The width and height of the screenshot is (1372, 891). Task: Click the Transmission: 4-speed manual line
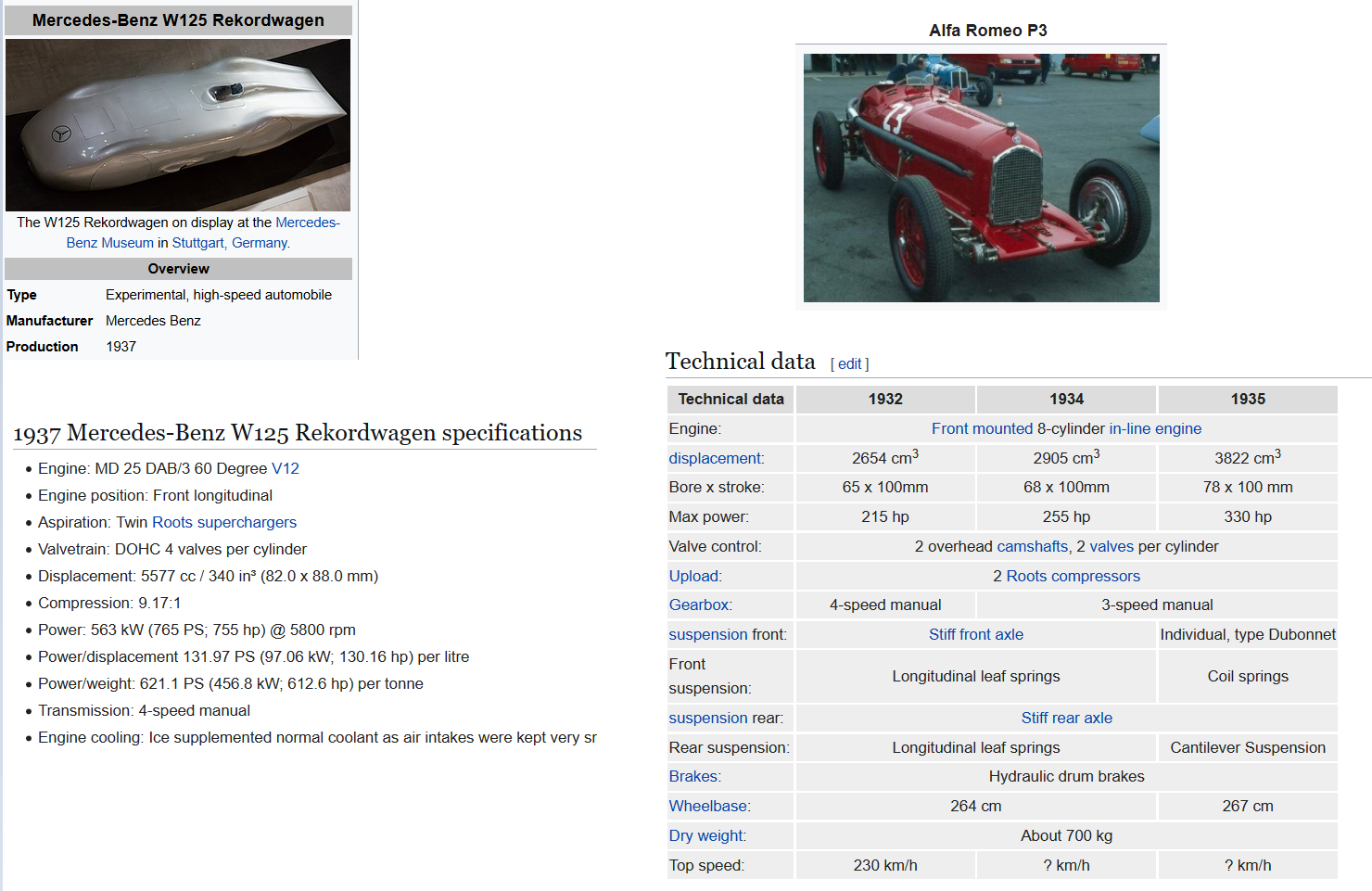click(x=144, y=711)
